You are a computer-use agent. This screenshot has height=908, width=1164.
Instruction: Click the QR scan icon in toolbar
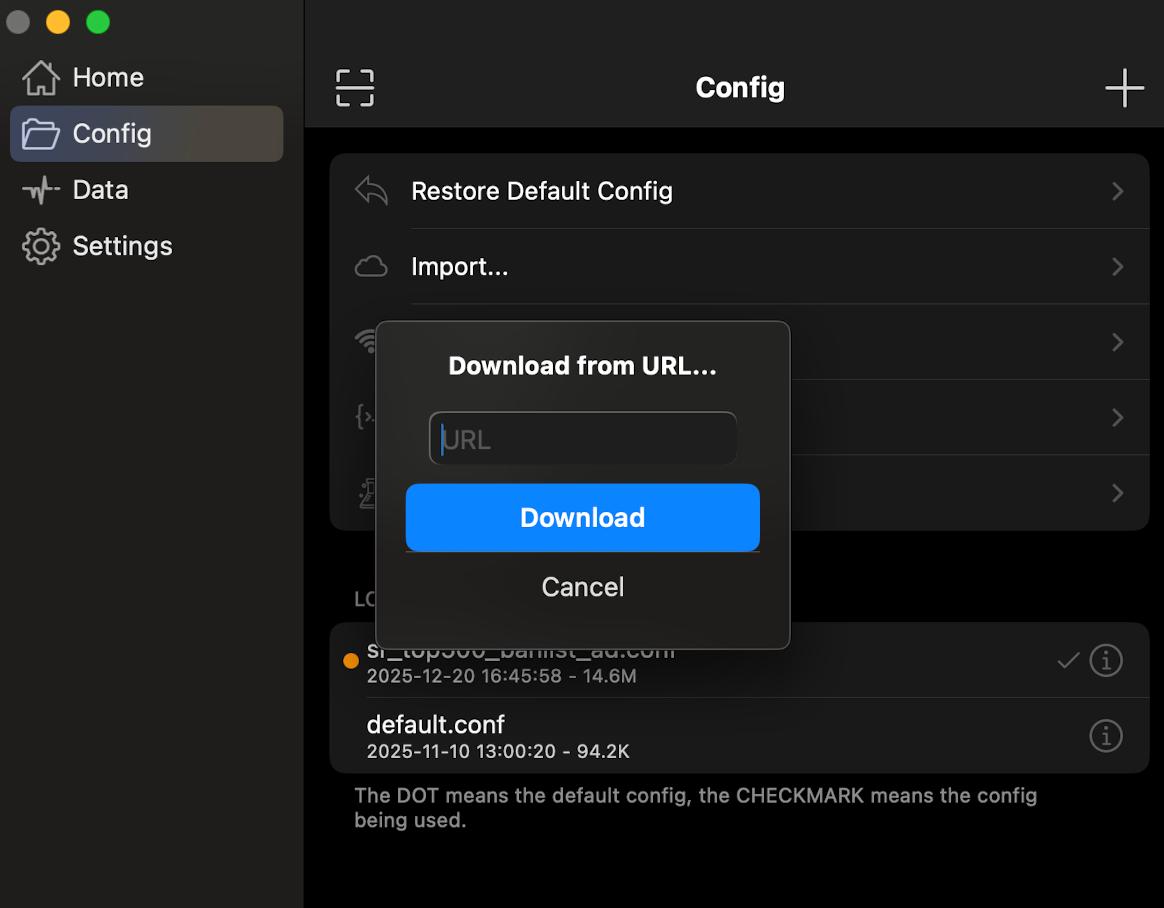tap(355, 88)
